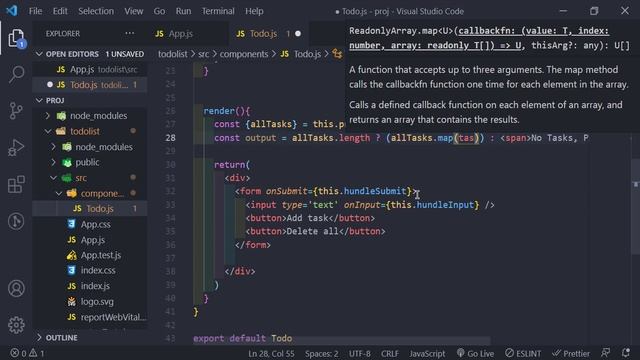Screen dimensions: 640x360
Task: Open index.css in the file tree
Action: point(90,270)
